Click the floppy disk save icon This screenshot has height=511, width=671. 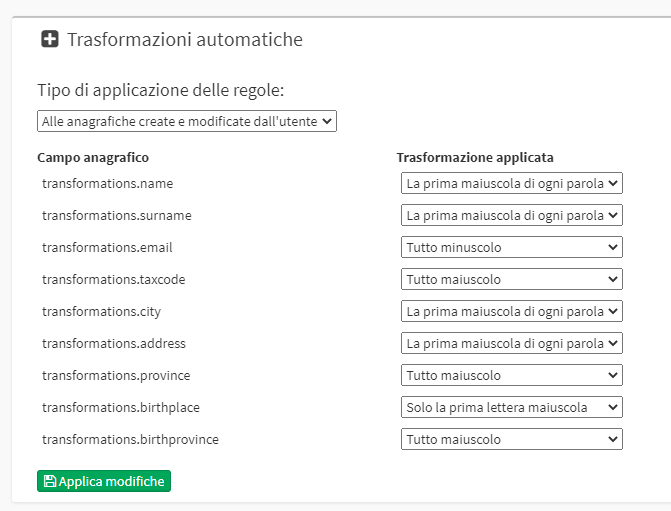[x=50, y=481]
